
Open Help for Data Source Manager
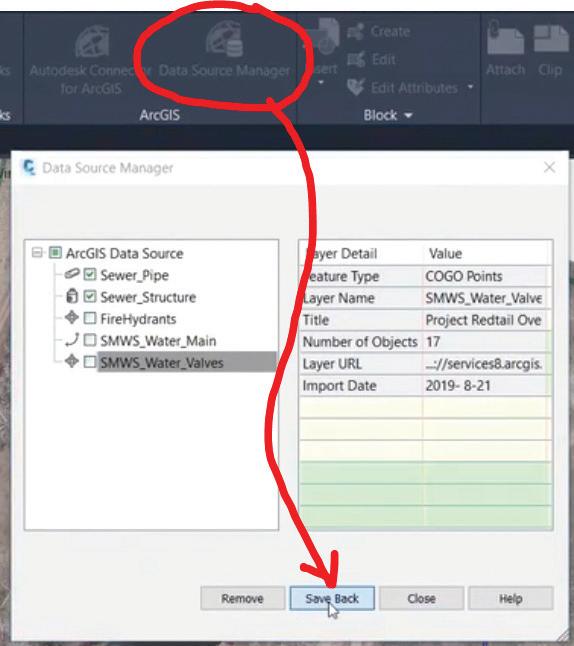tap(511, 598)
